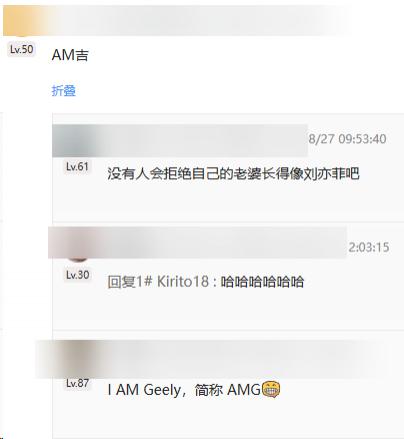Click the I AM Geely reply text
The height and width of the screenshot is (439, 404).
pos(184,390)
